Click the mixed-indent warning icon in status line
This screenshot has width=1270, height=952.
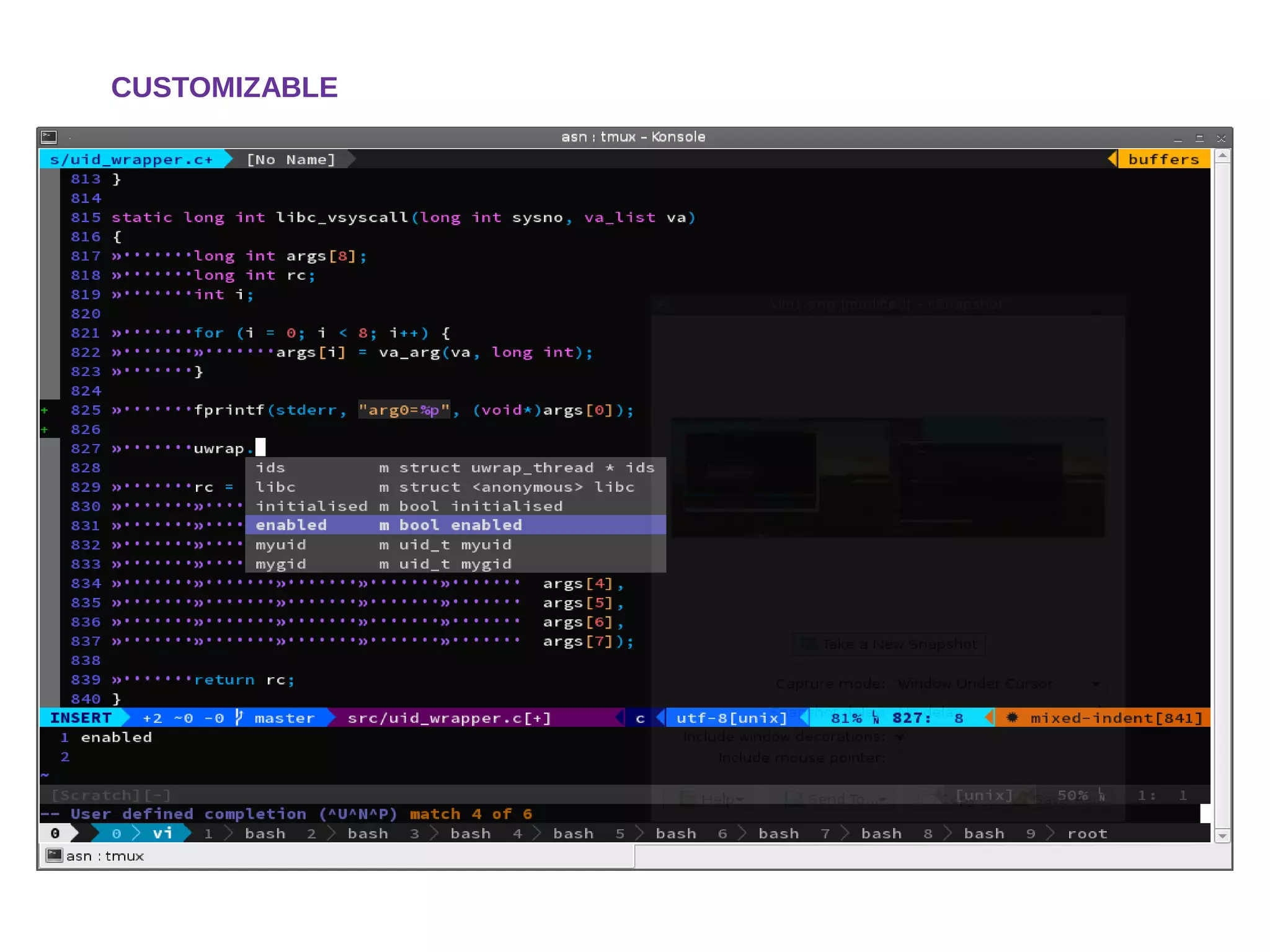click(x=1012, y=718)
